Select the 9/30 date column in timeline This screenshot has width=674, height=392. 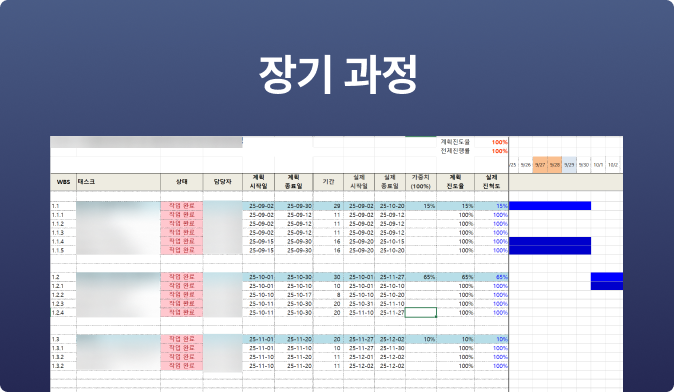[x=583, y=165]
